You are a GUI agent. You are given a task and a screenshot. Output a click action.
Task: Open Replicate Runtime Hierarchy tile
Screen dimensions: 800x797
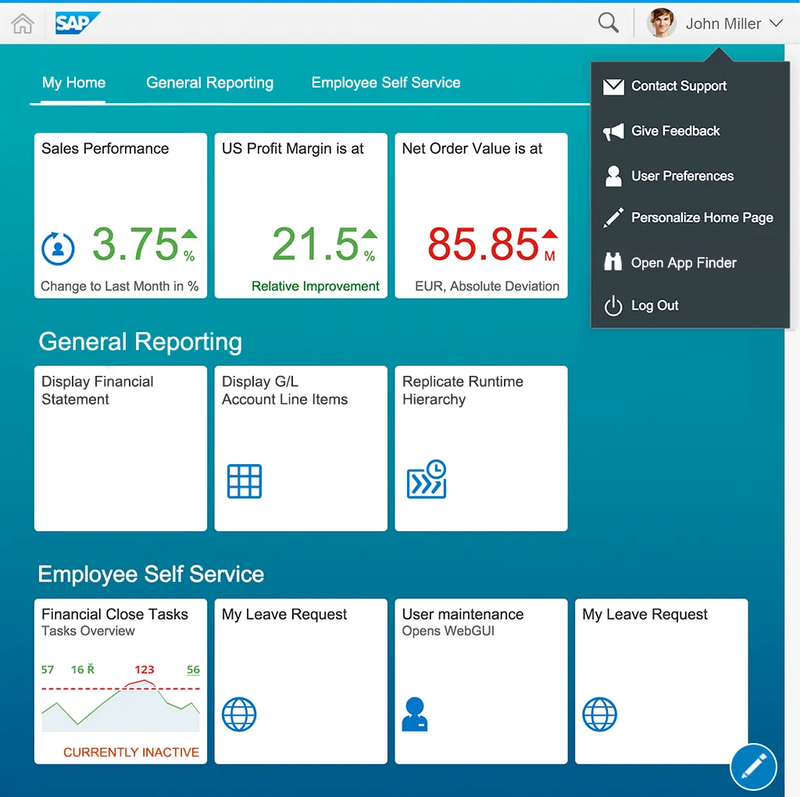pyautogui.click(x=481, y=449)
